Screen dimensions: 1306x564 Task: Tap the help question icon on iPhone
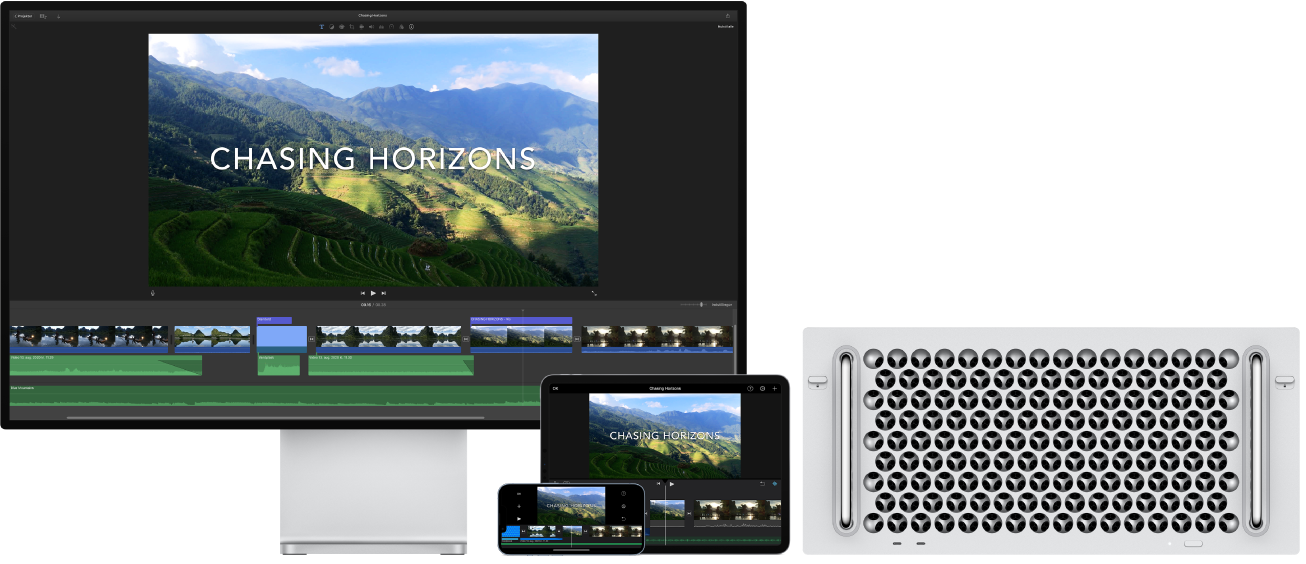[623, 493]
